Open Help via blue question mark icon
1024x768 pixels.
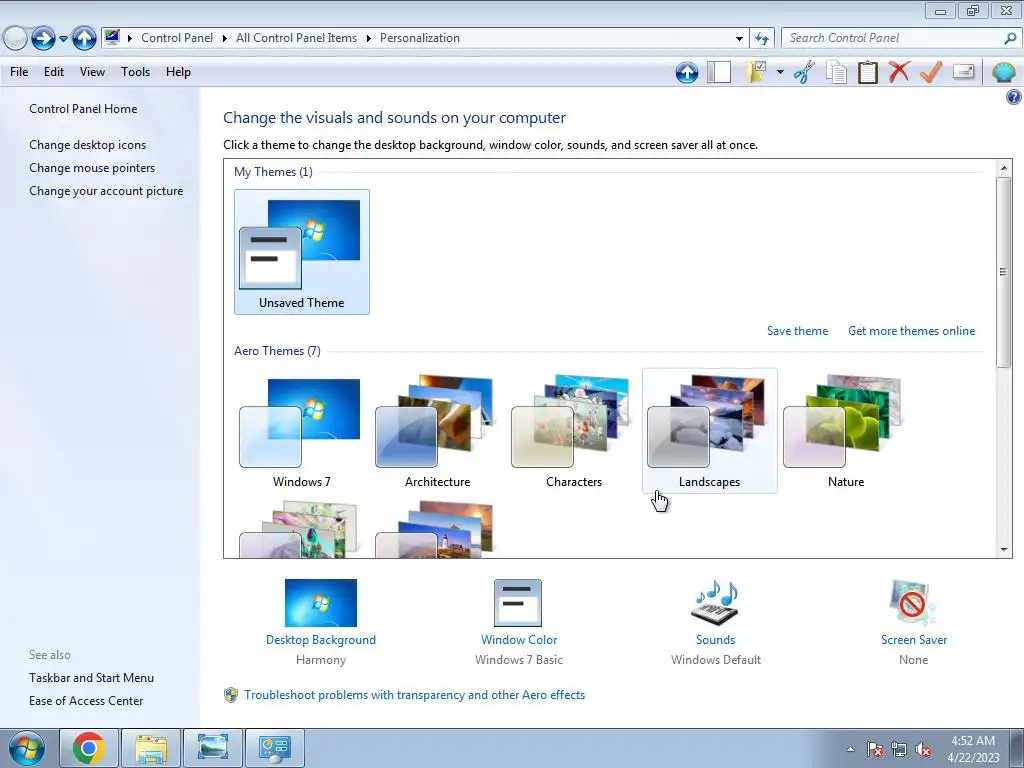pos(1014,97)
